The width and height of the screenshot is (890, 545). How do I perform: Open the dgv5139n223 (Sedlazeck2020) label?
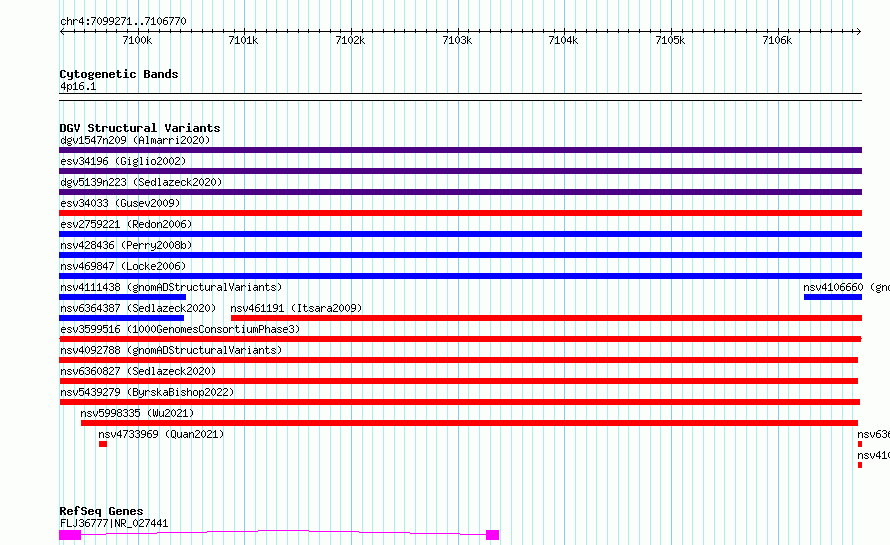(141, 182)
